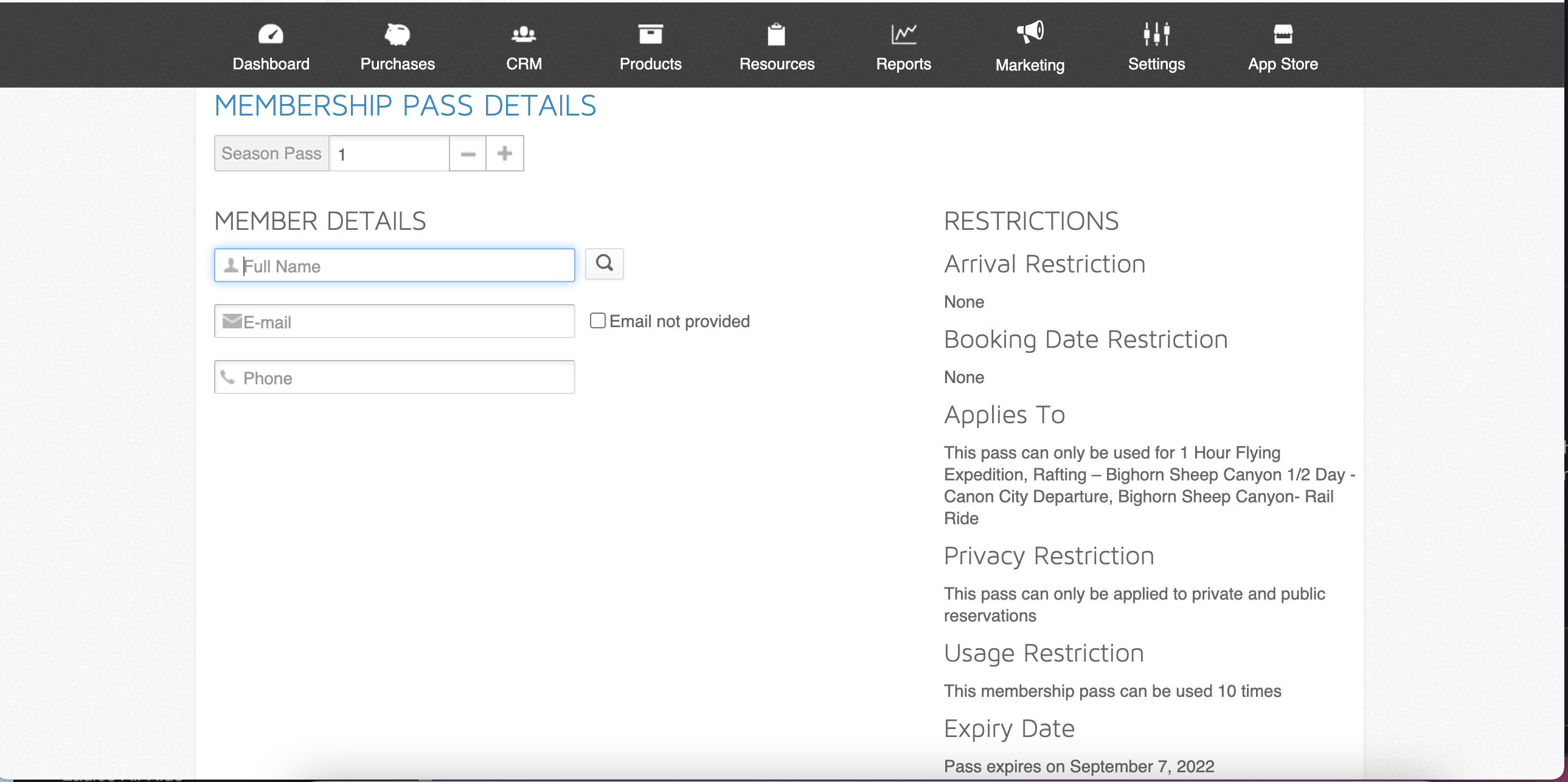This screenshot has height=782, width=1568.
Task: Click the Privacy Restriction heading
Action: tap(1049, 556)
